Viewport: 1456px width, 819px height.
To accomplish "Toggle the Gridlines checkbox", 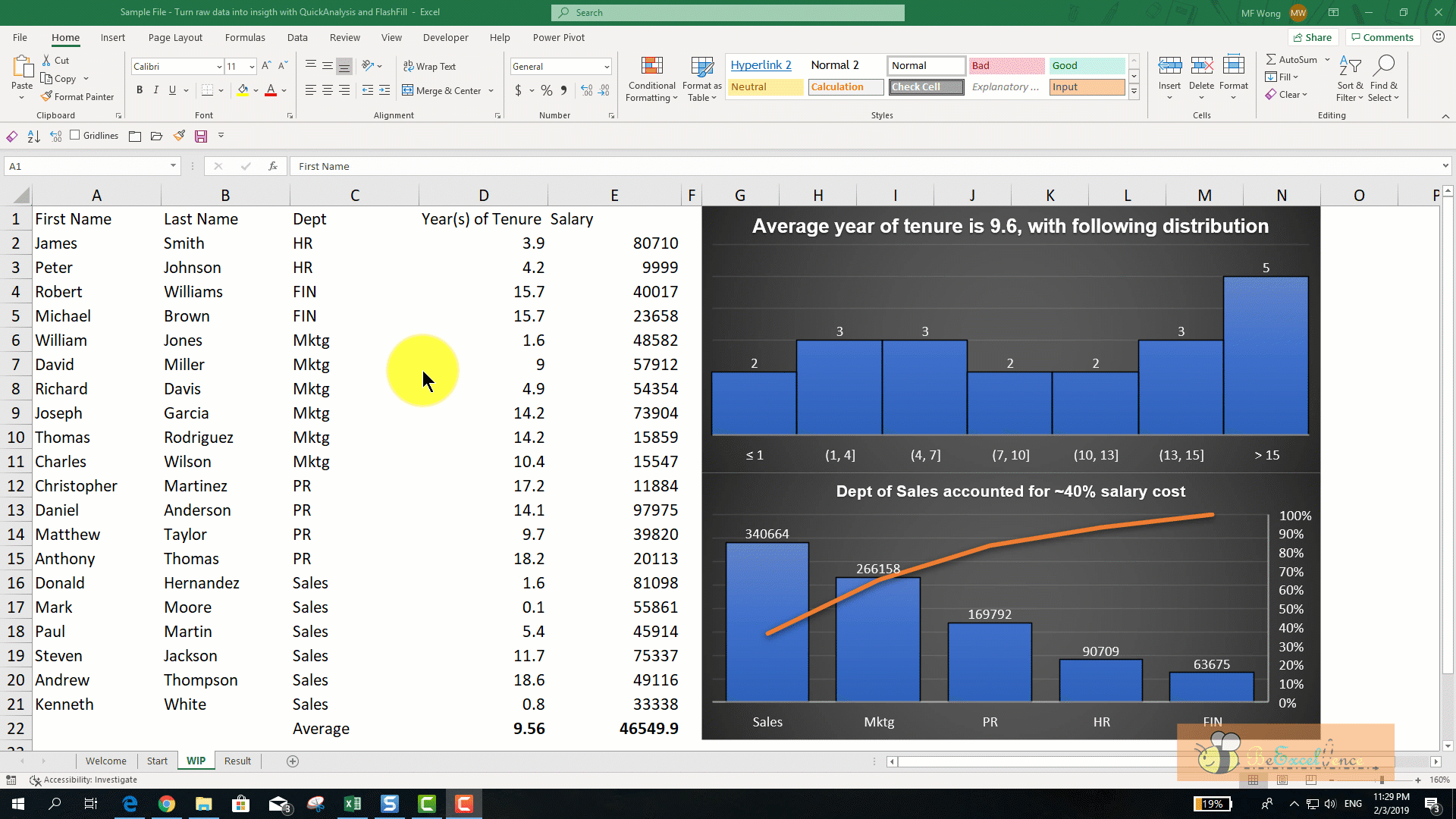I will coord(74,135).
